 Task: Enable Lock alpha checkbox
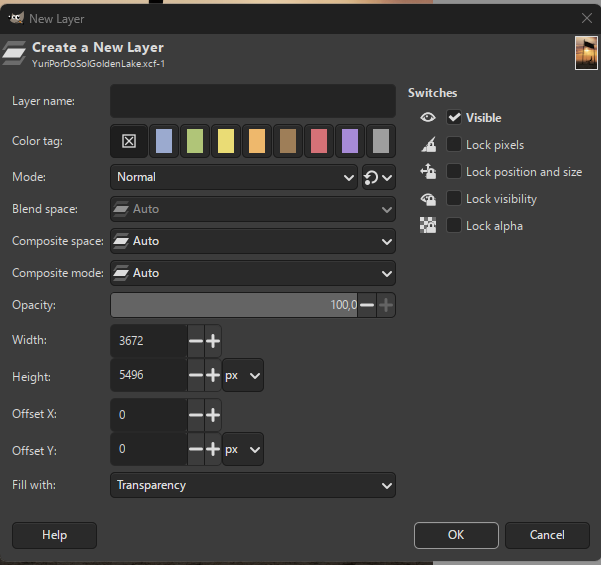(x=455, y=226)
